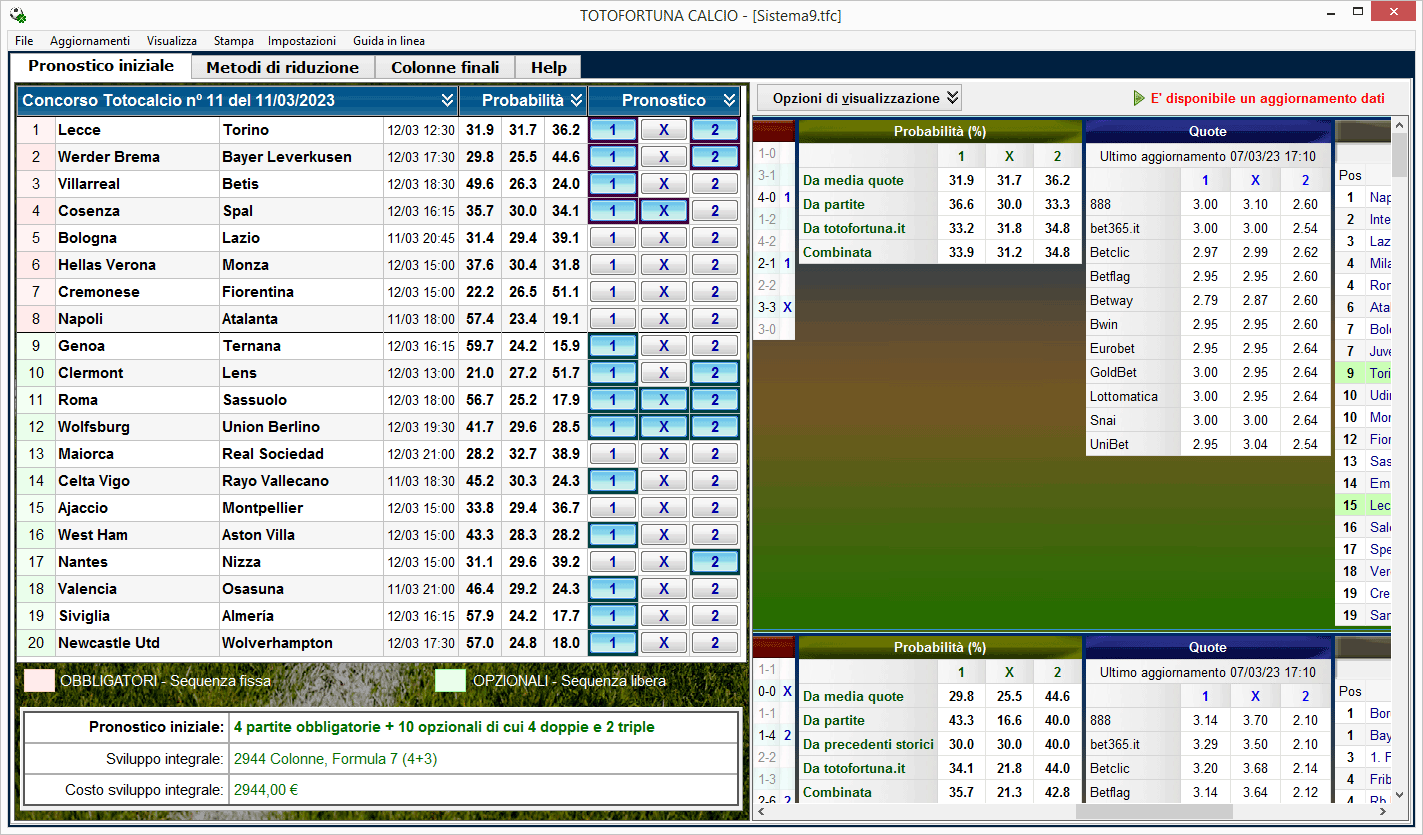1423x835 pixels.
Task: Expand the Probabilità column header chevron
Action: click(x=576, y=100)
